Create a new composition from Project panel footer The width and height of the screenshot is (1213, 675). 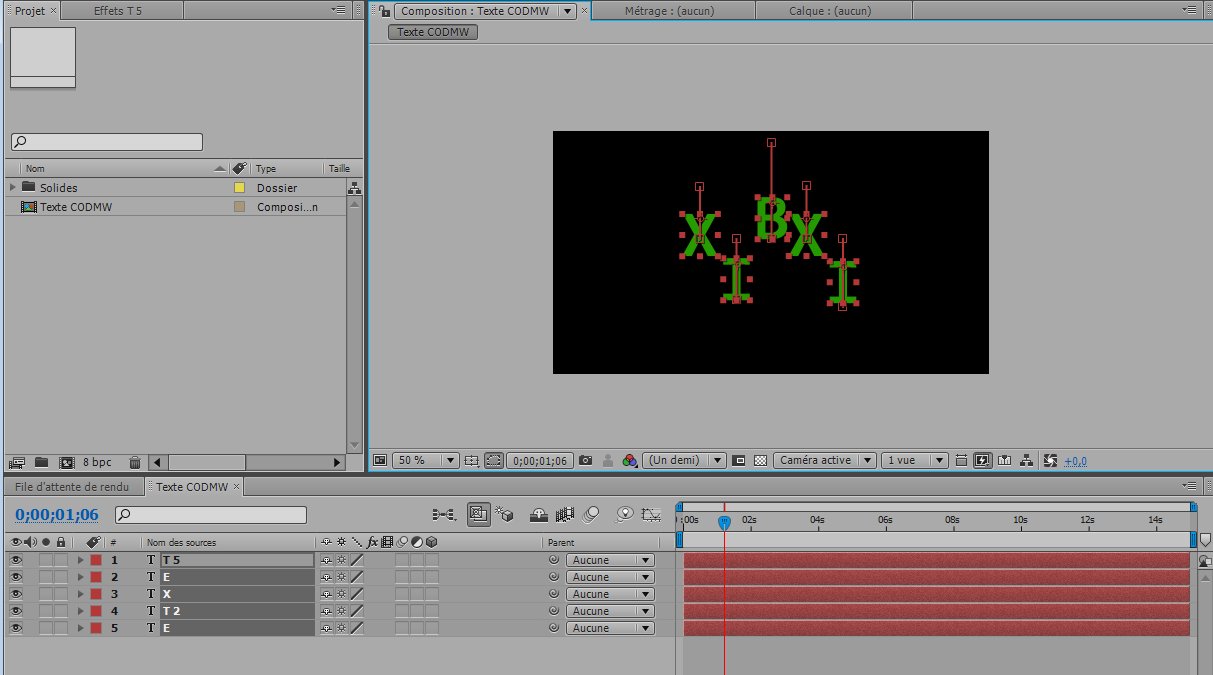coord(66,462)
